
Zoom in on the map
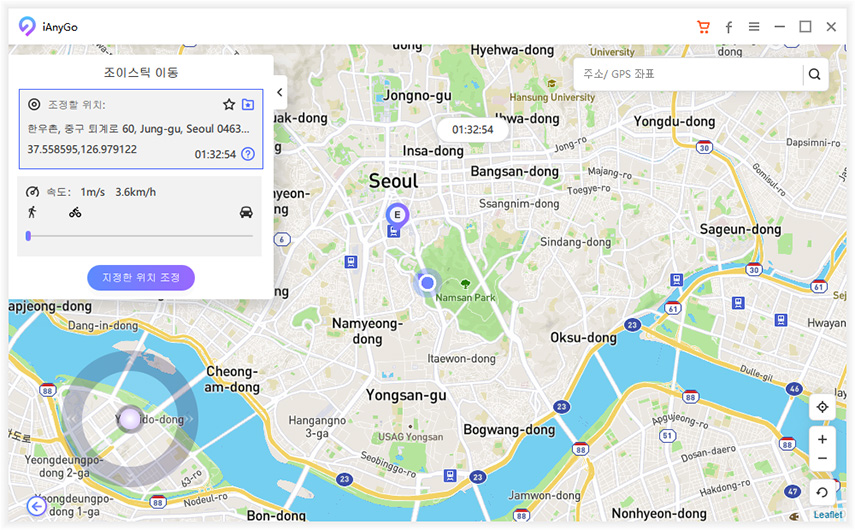pyautogui.click(x=822, y=439)
